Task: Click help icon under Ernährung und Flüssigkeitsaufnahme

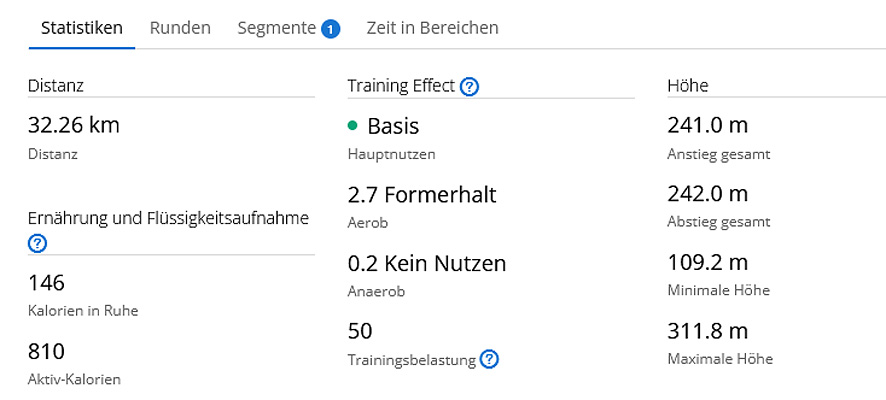Action: click(x=37, y=244)
